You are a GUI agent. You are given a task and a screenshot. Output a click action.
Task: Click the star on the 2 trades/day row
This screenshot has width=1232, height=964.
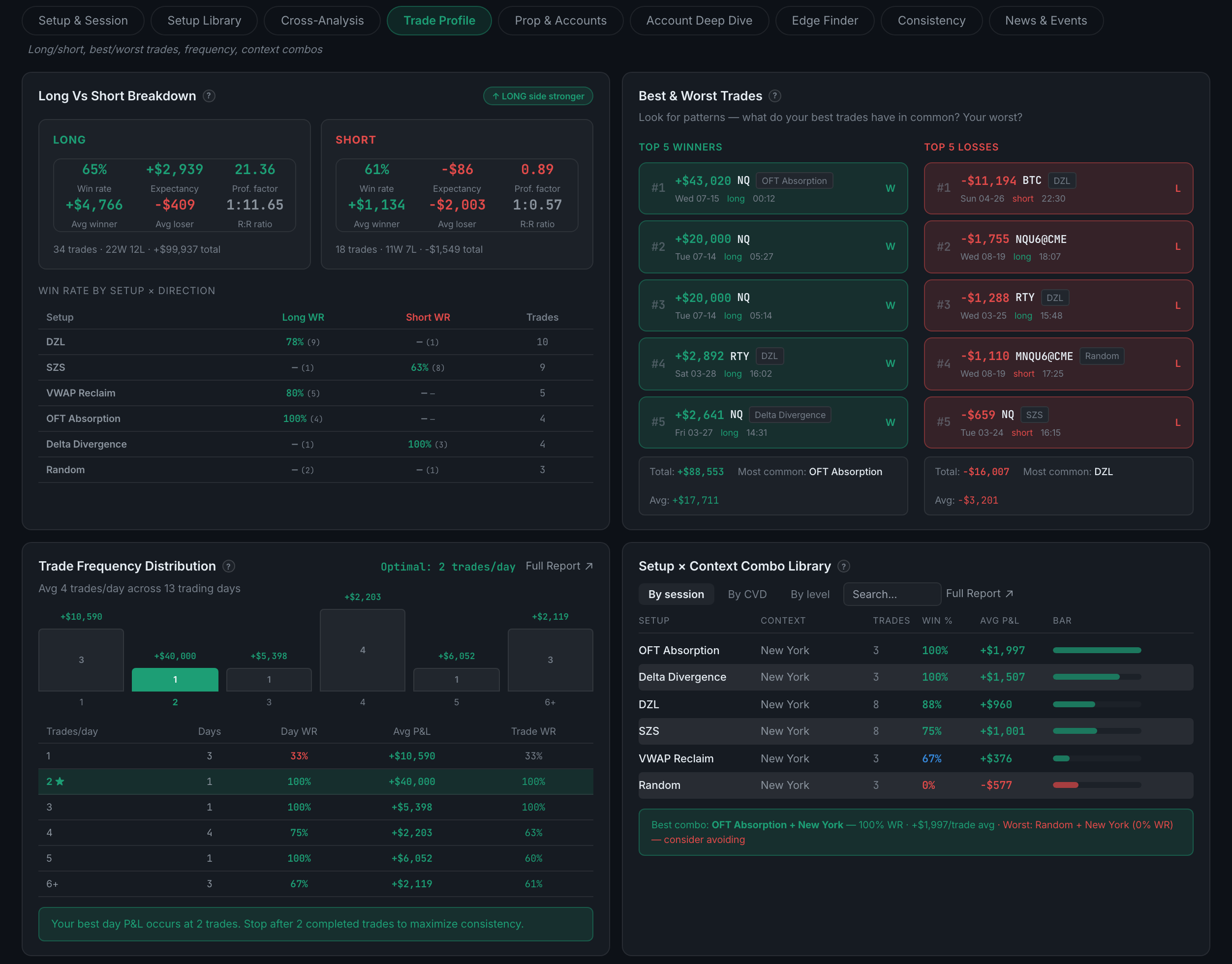[60, 782]
